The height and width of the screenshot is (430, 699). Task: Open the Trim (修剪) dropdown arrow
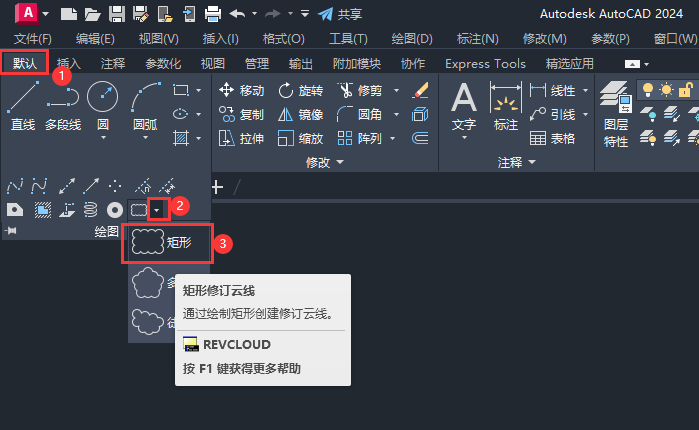click(396, 90)
